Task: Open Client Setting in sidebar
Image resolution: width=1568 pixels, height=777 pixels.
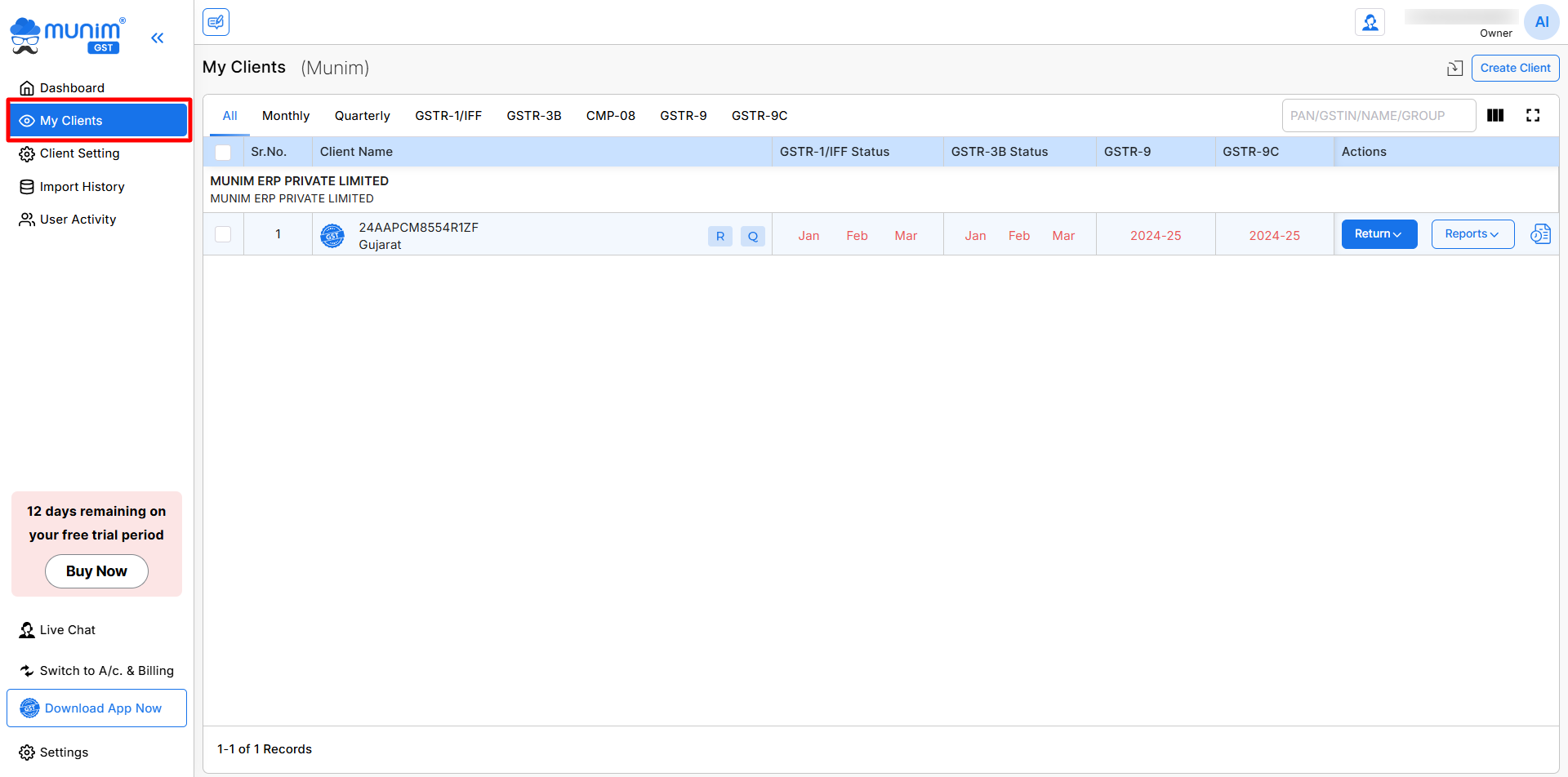Action: pos(79,153)
